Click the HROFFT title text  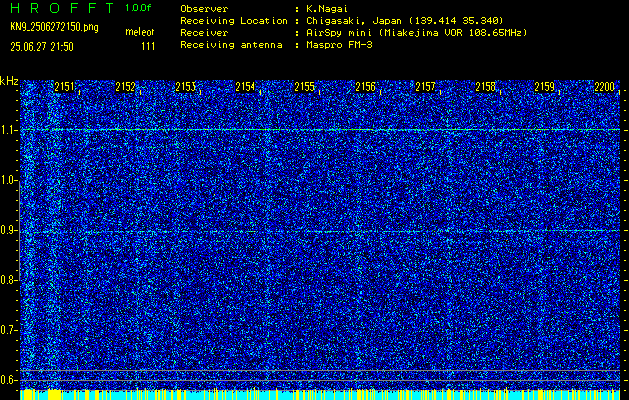[63, 8]
